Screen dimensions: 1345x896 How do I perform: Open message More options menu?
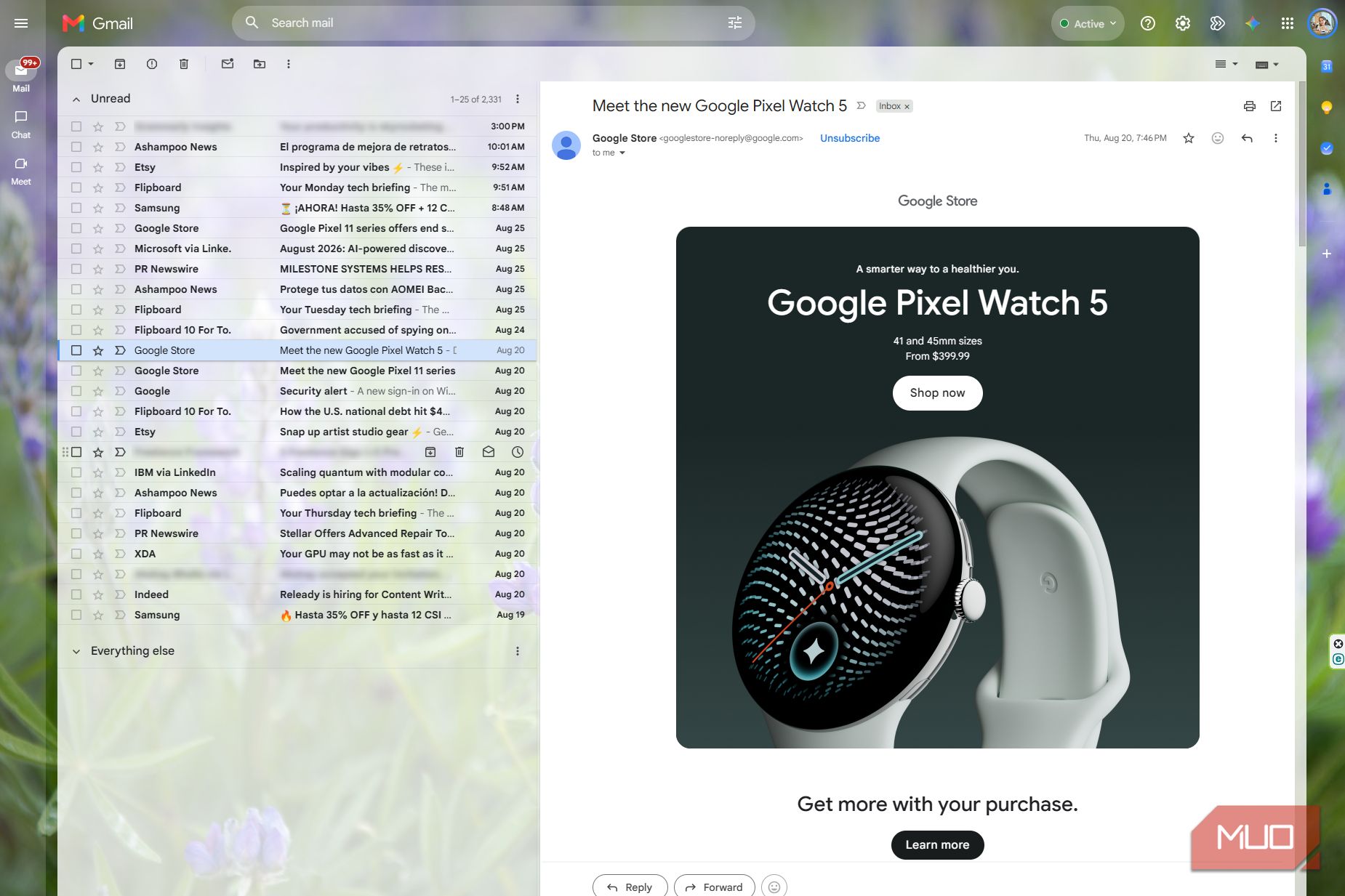pos(1276,138)
